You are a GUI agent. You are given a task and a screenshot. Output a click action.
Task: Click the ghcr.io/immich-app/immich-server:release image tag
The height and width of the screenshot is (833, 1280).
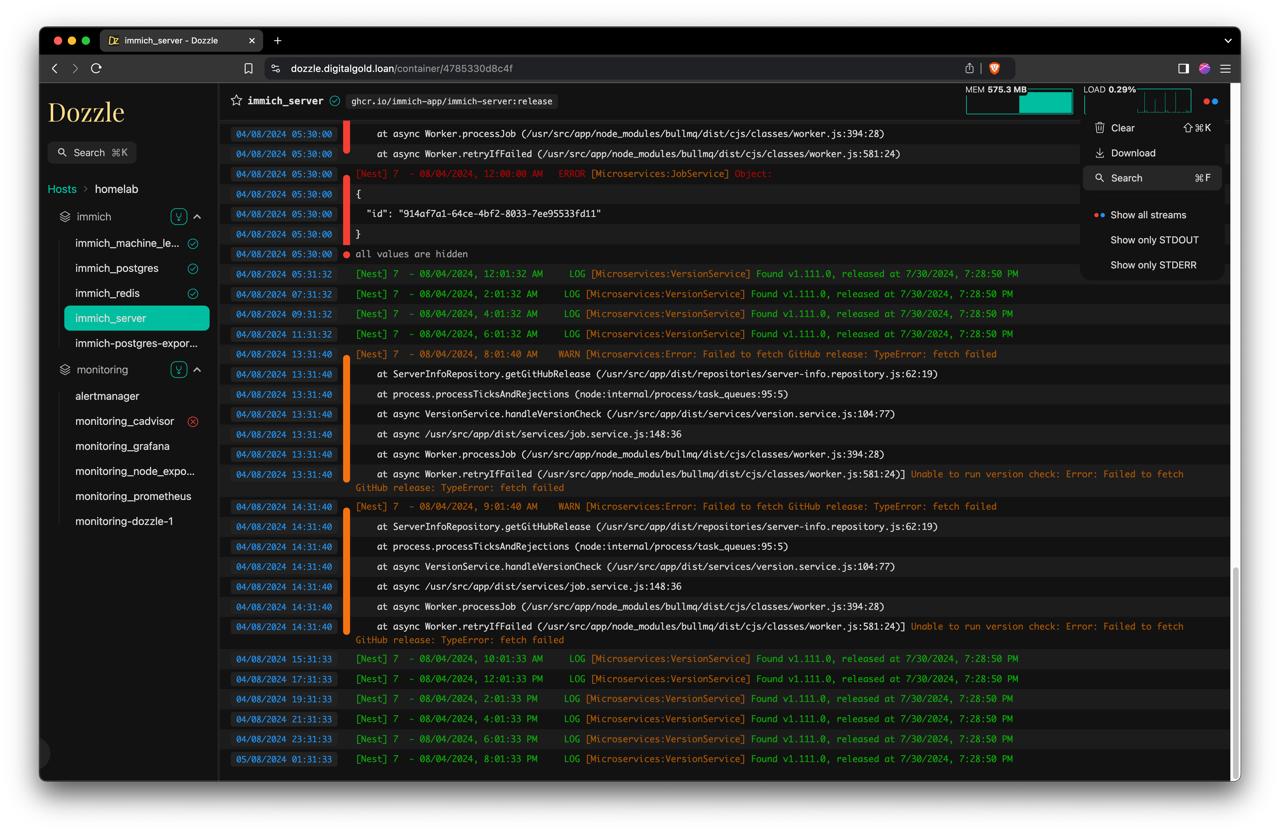(452, 101)
